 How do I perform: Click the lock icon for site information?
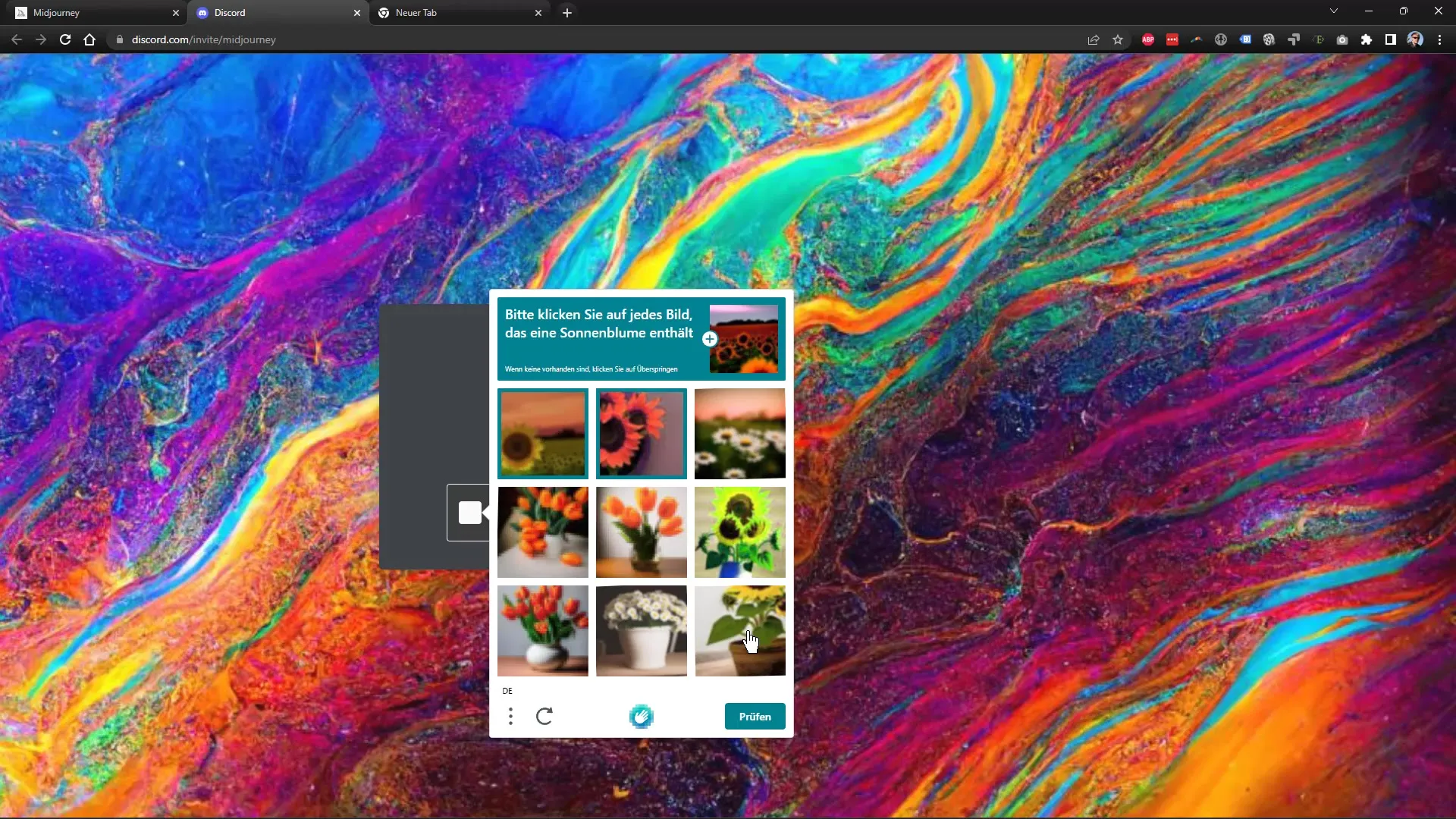[x=119, y=39]
